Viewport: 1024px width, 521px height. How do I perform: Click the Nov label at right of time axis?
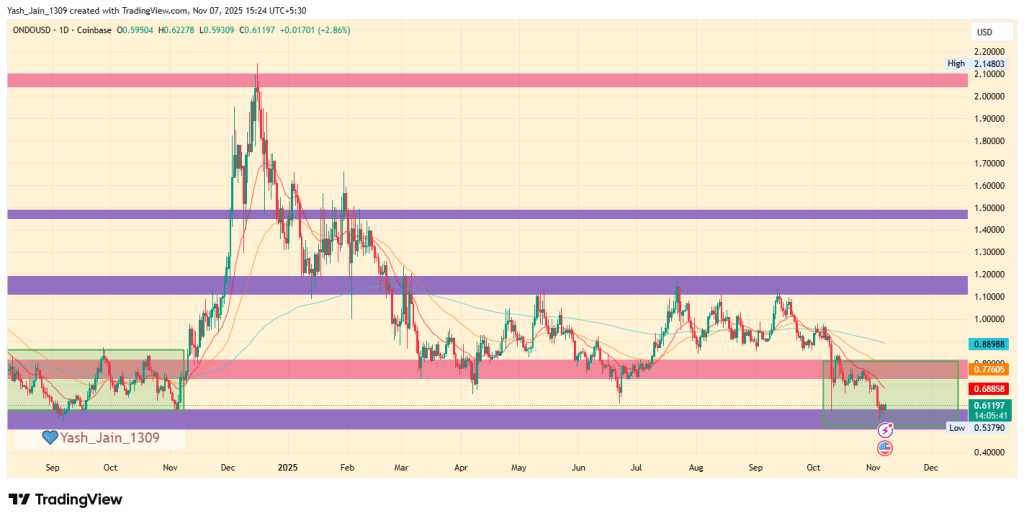(x=873, y=467)
